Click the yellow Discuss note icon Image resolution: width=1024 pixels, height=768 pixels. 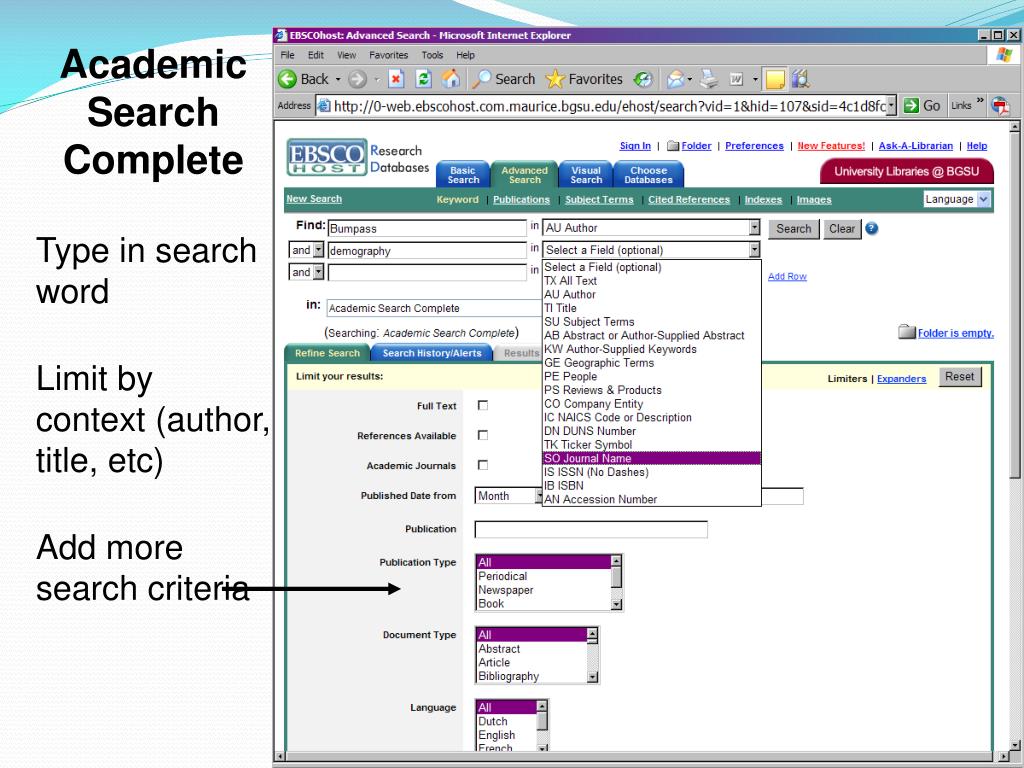coord(775,80)
